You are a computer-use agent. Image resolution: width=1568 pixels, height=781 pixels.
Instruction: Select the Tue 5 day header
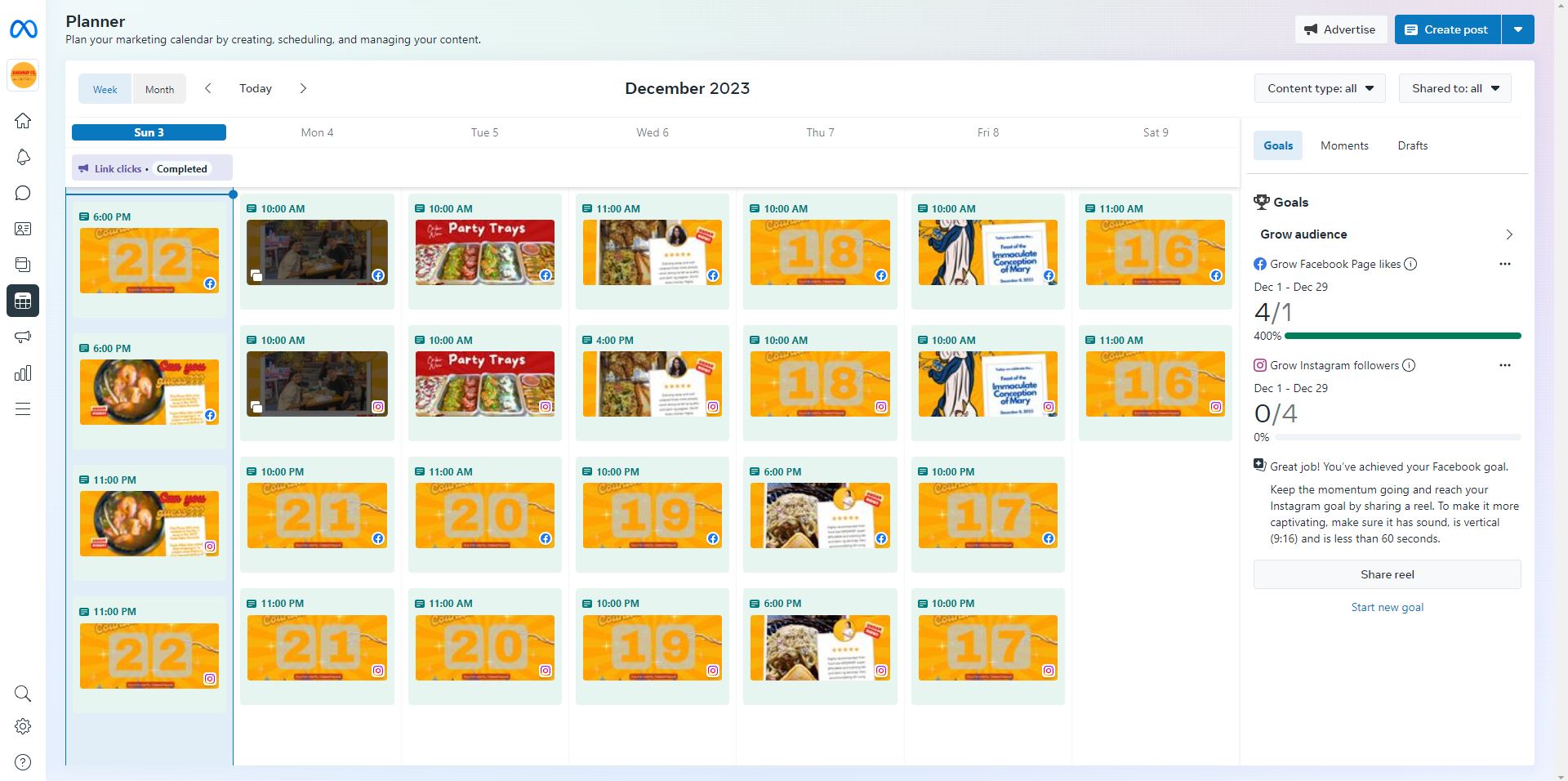484,132
